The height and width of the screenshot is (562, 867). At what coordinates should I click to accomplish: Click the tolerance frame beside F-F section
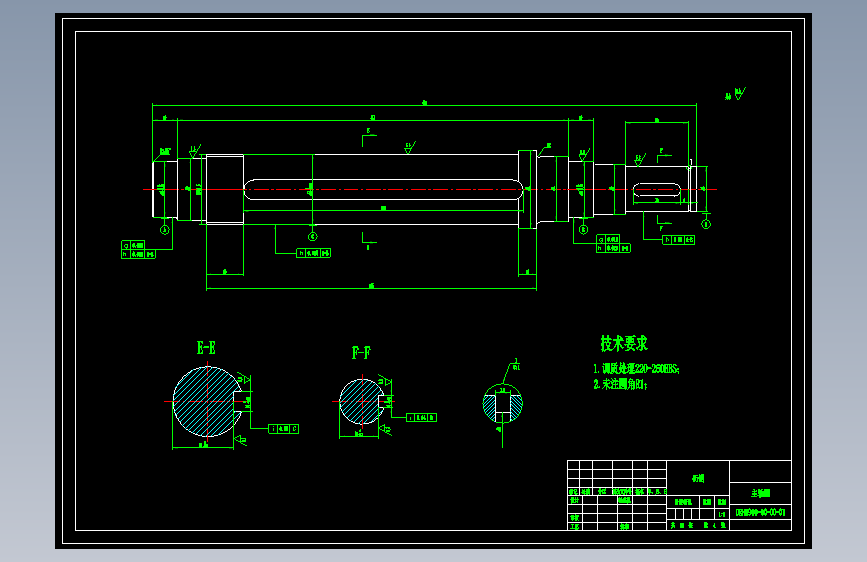click(421, 418)
